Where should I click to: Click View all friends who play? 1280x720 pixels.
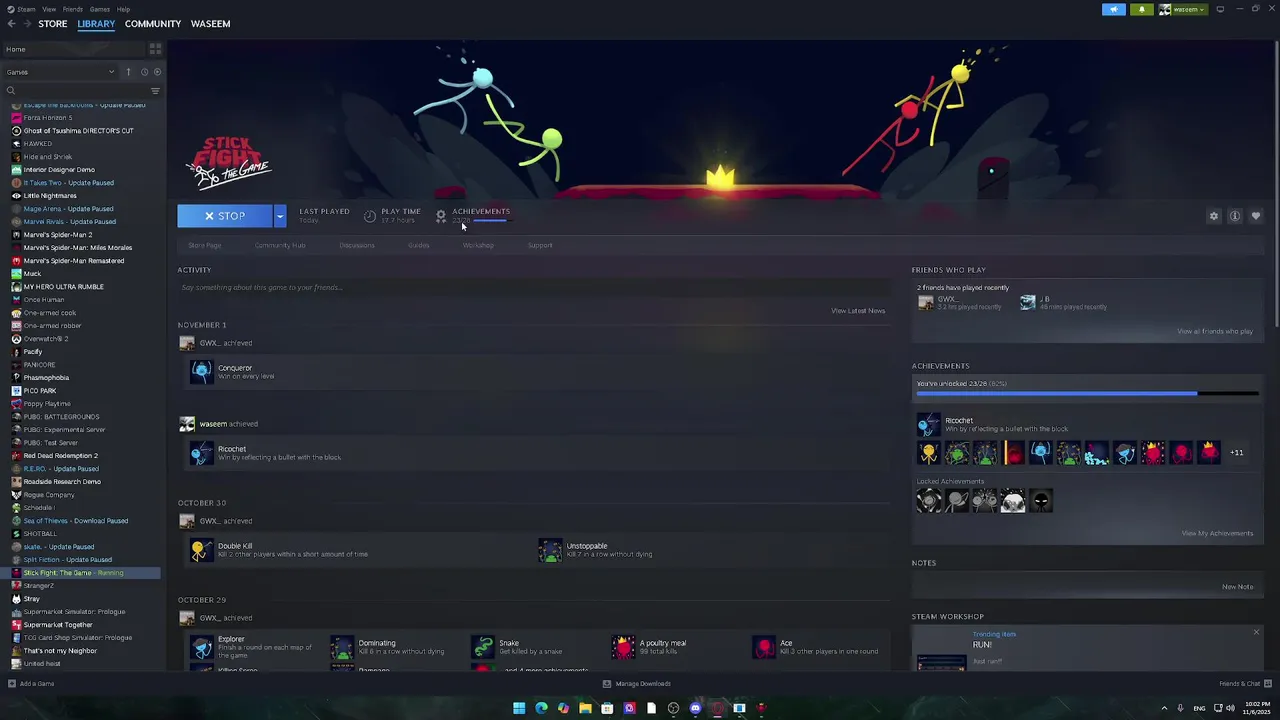(x=1215, y=331)
